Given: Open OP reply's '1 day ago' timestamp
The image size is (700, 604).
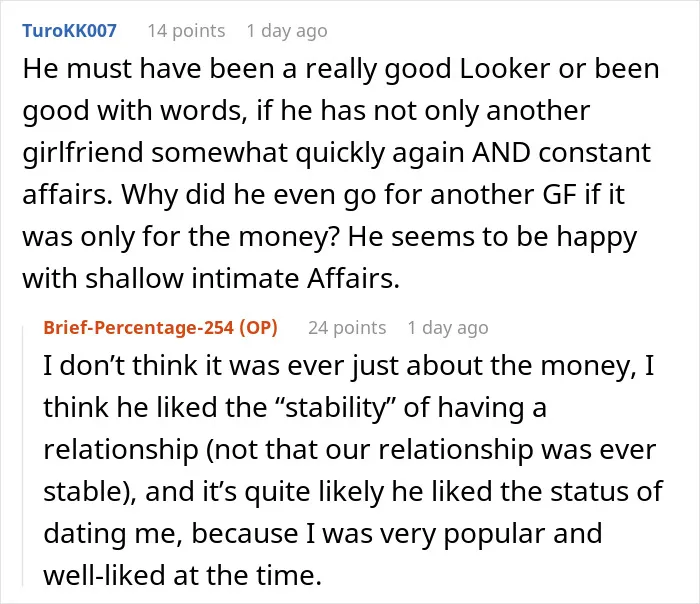Looking at the screenshot, I should tap(448, 328).
